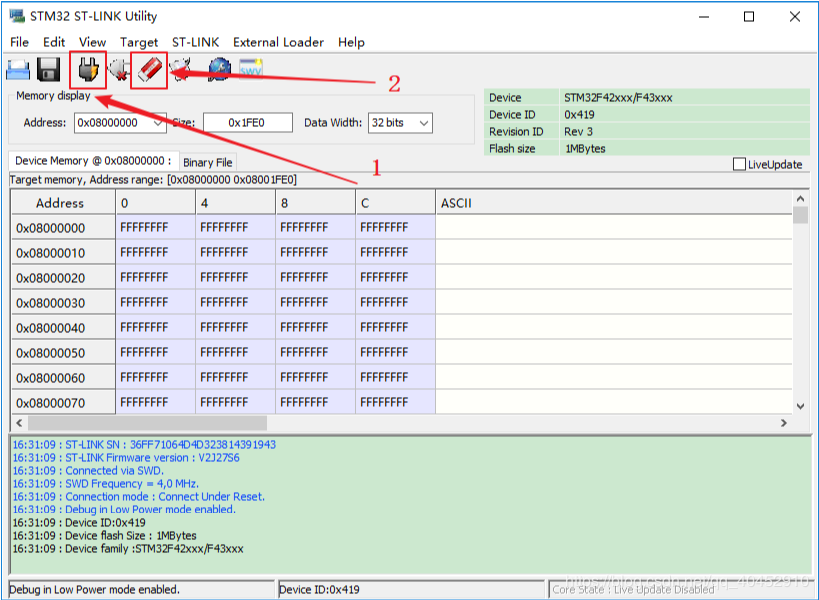
Task: Click the vertical scrollbar down arrow
Action: (800, 406)
